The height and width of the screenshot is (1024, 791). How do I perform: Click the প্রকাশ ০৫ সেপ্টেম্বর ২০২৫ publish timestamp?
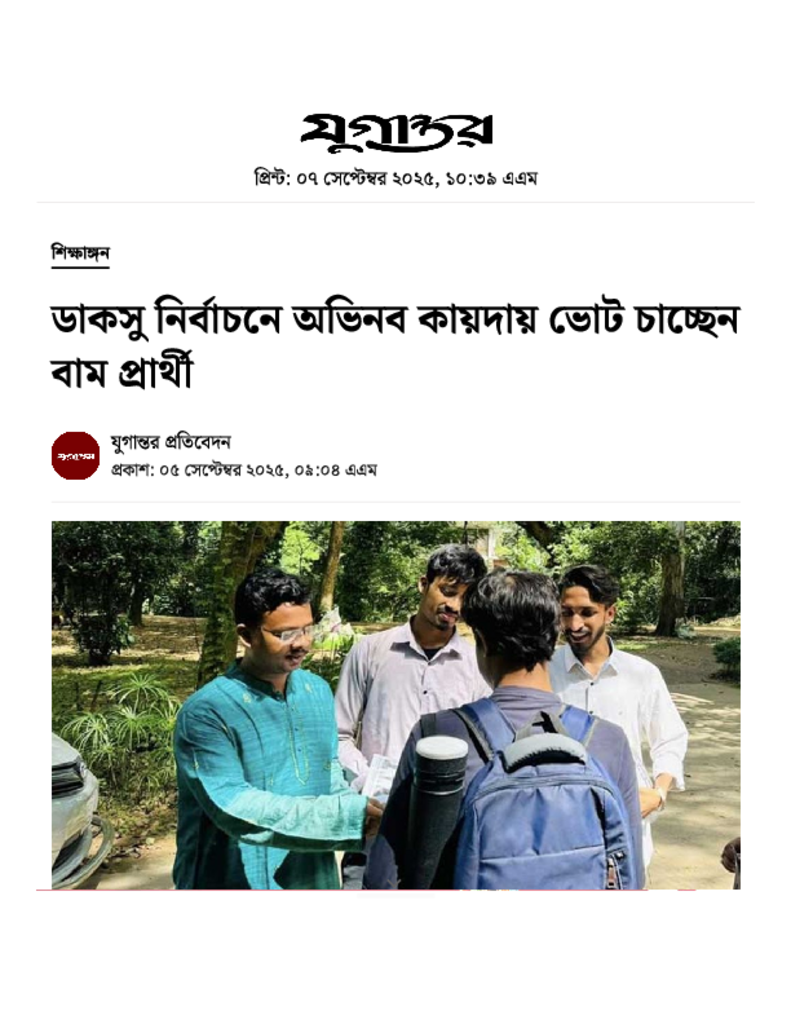244,470
